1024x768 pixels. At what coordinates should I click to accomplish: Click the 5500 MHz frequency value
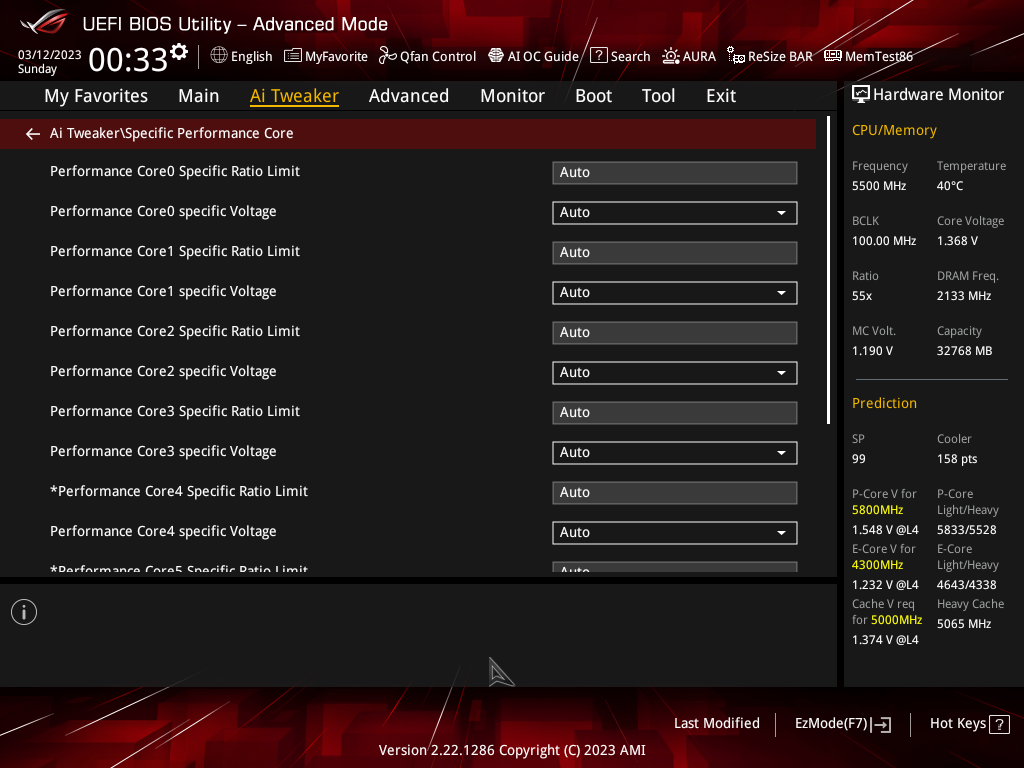pos(879,186)
